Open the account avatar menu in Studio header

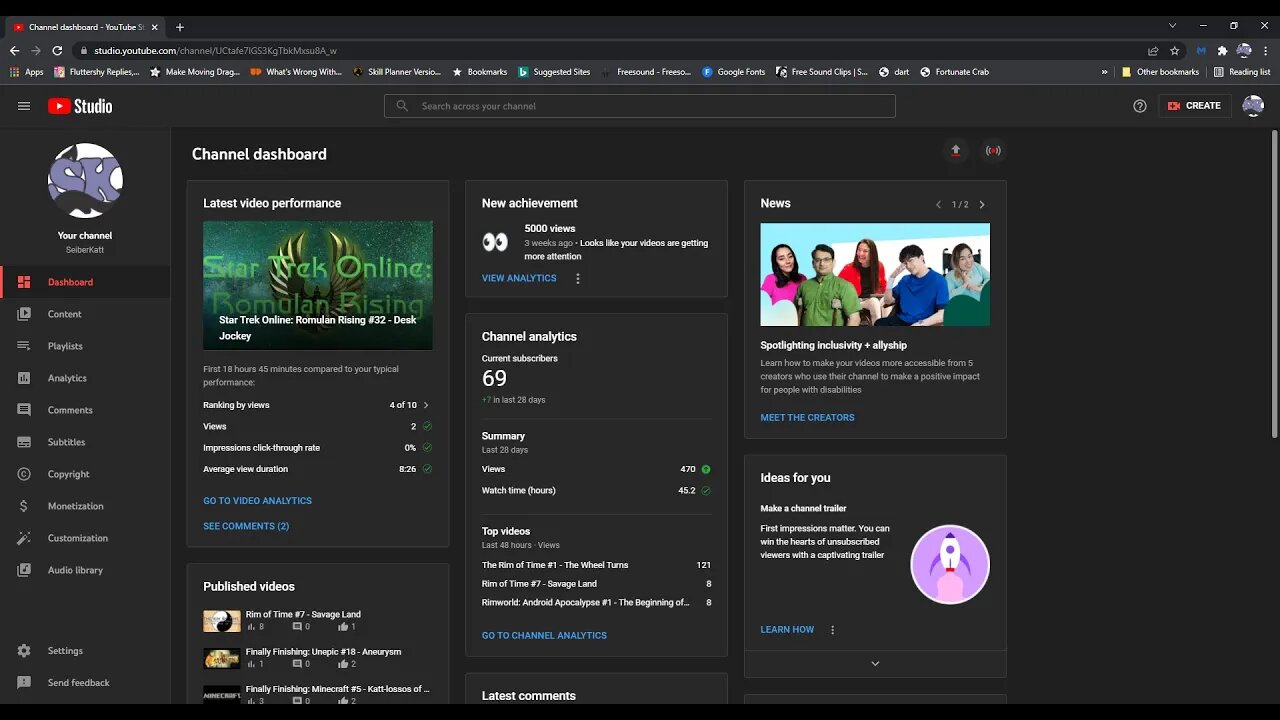tap(1253, 106)
